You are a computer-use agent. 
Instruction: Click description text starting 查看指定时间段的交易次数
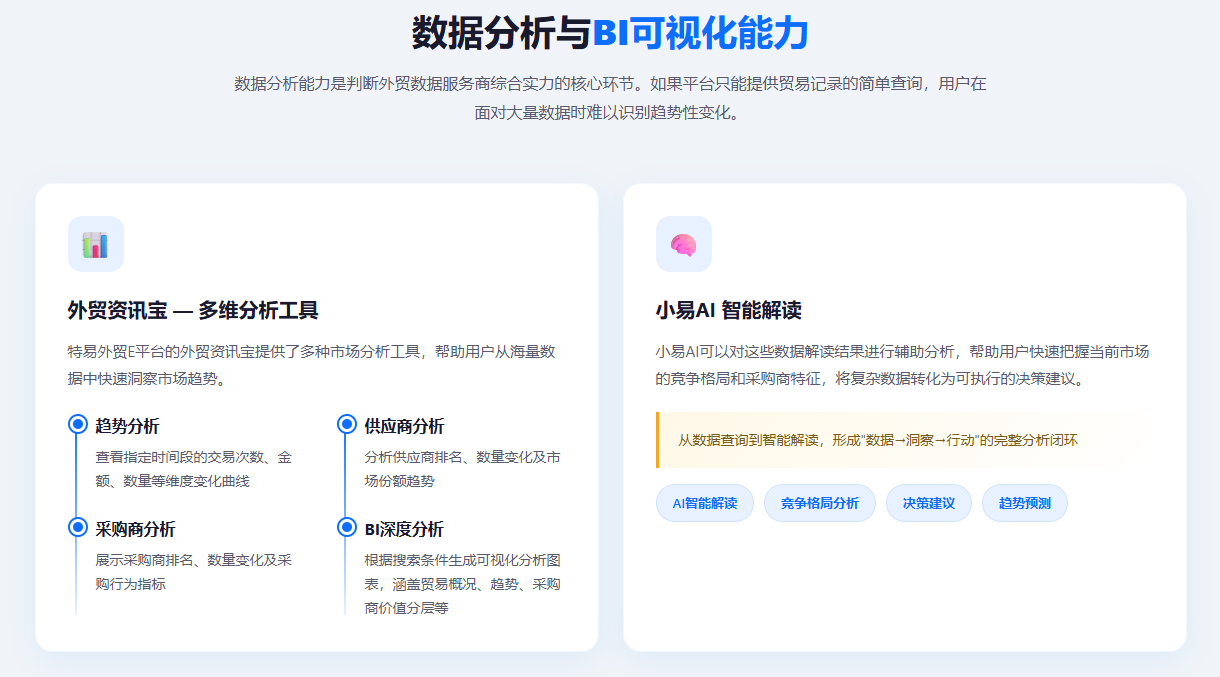194,469
